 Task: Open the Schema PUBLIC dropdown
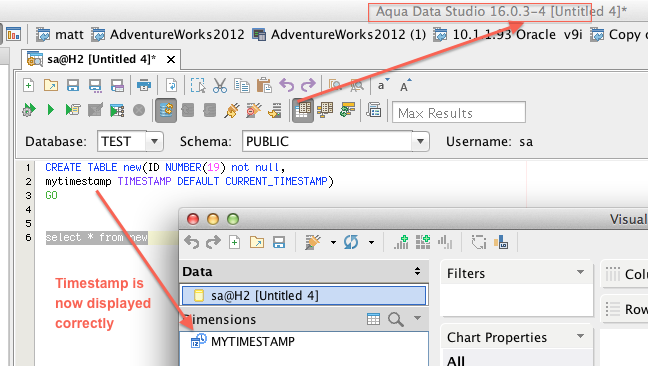pyautogui.click(x=420, y=141)
